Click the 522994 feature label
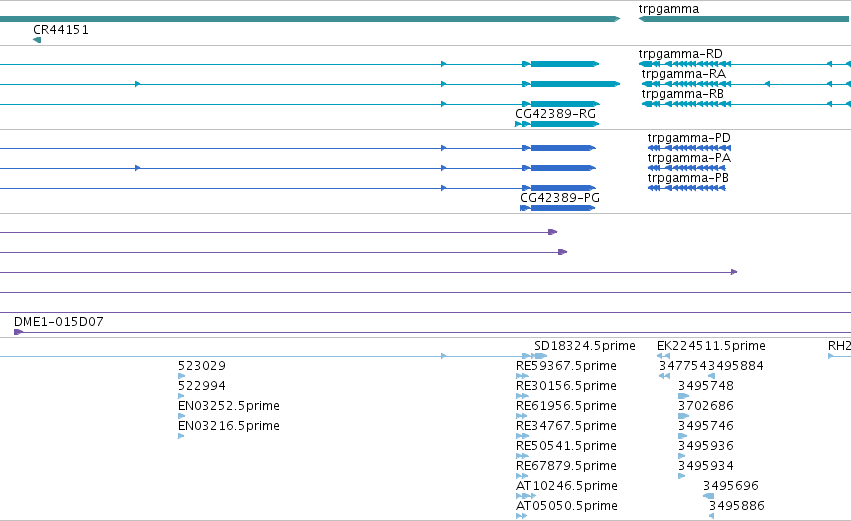851x521 pixels. (x=201, y=386)
